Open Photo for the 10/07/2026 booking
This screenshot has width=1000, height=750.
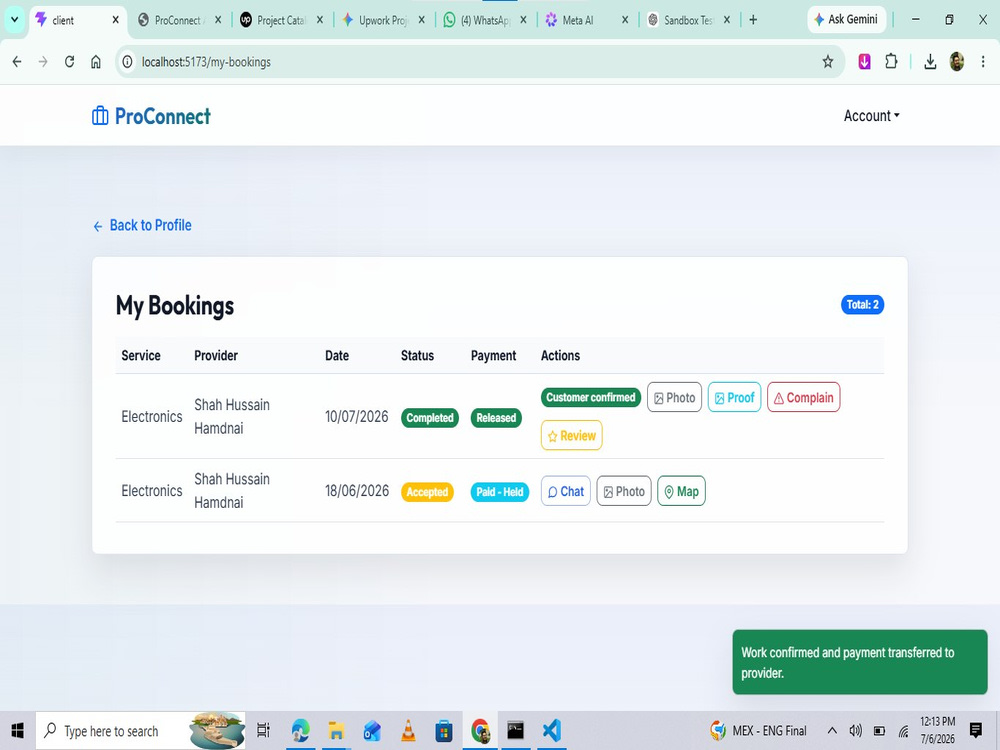click(674, 397)
